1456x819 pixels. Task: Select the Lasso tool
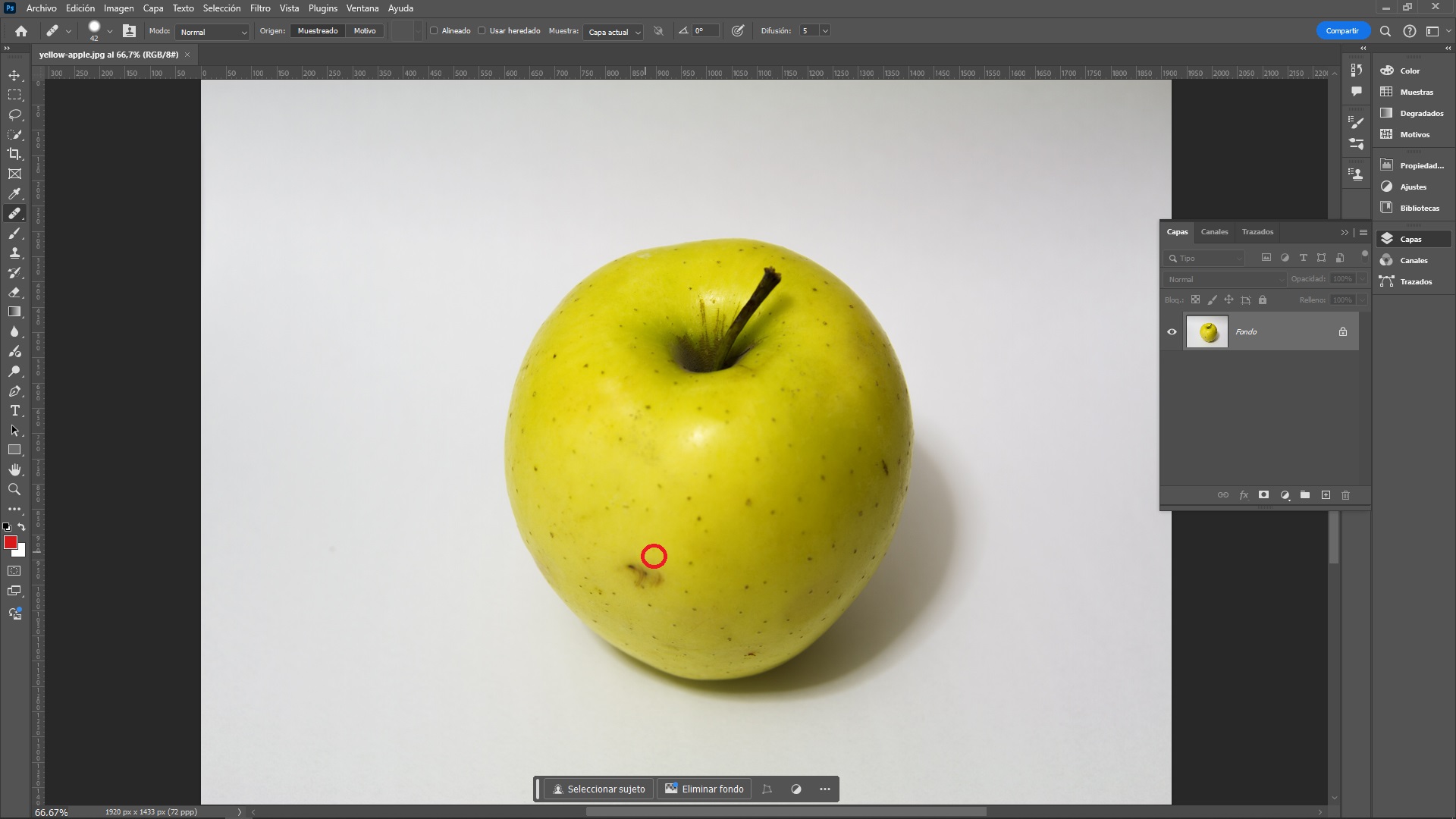(x=14, y=115)
